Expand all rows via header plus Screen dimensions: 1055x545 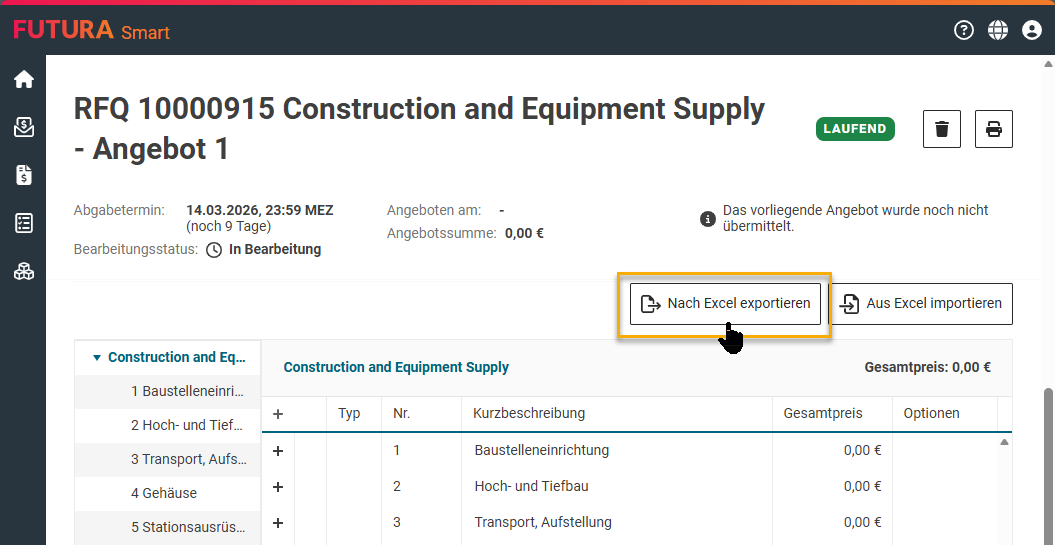pos(278,413)
